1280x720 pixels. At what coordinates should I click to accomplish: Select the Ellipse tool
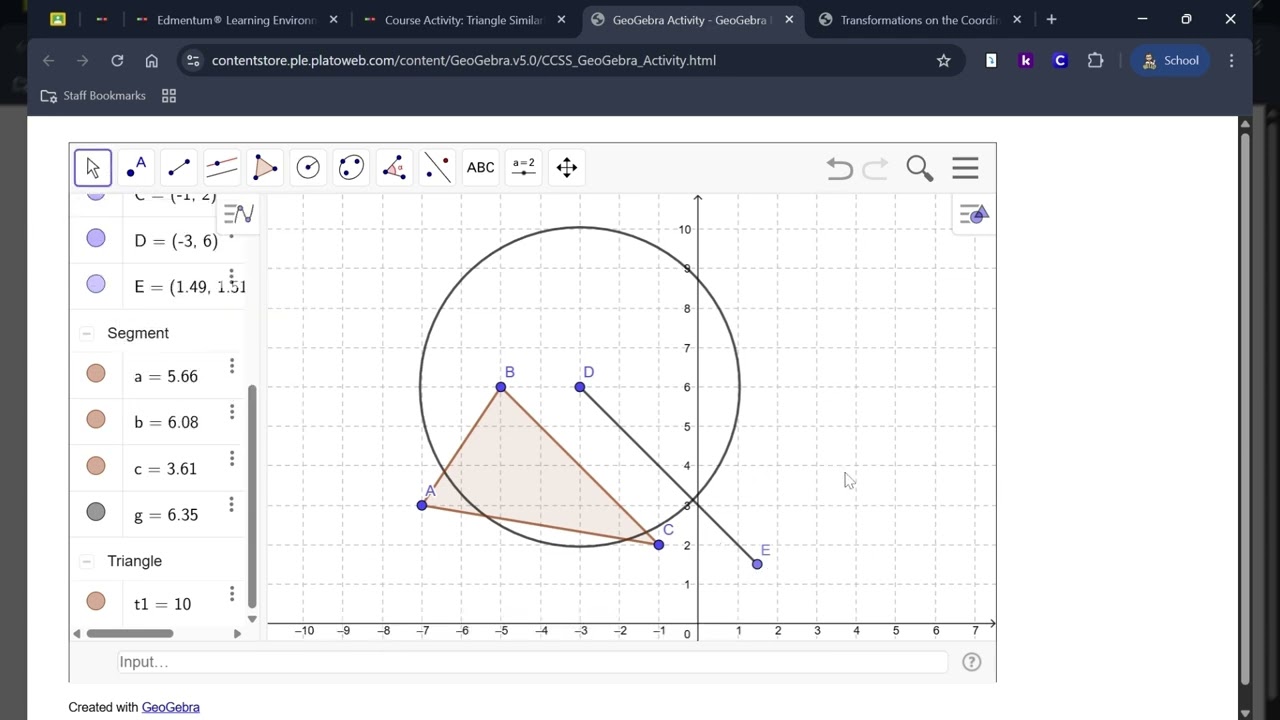[x=351, y=167]
